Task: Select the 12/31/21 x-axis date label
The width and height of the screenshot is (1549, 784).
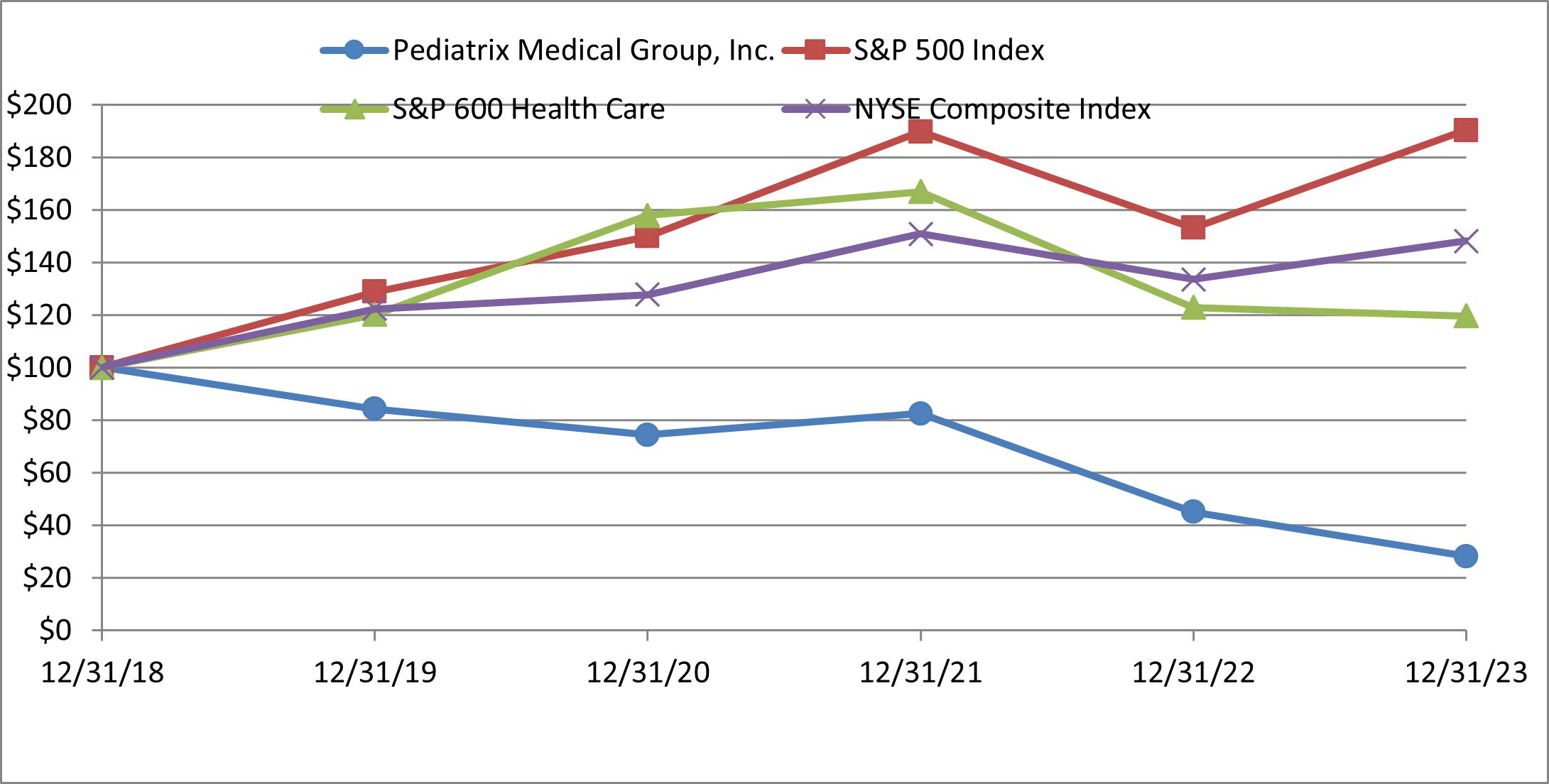Action: click(920, 673)
